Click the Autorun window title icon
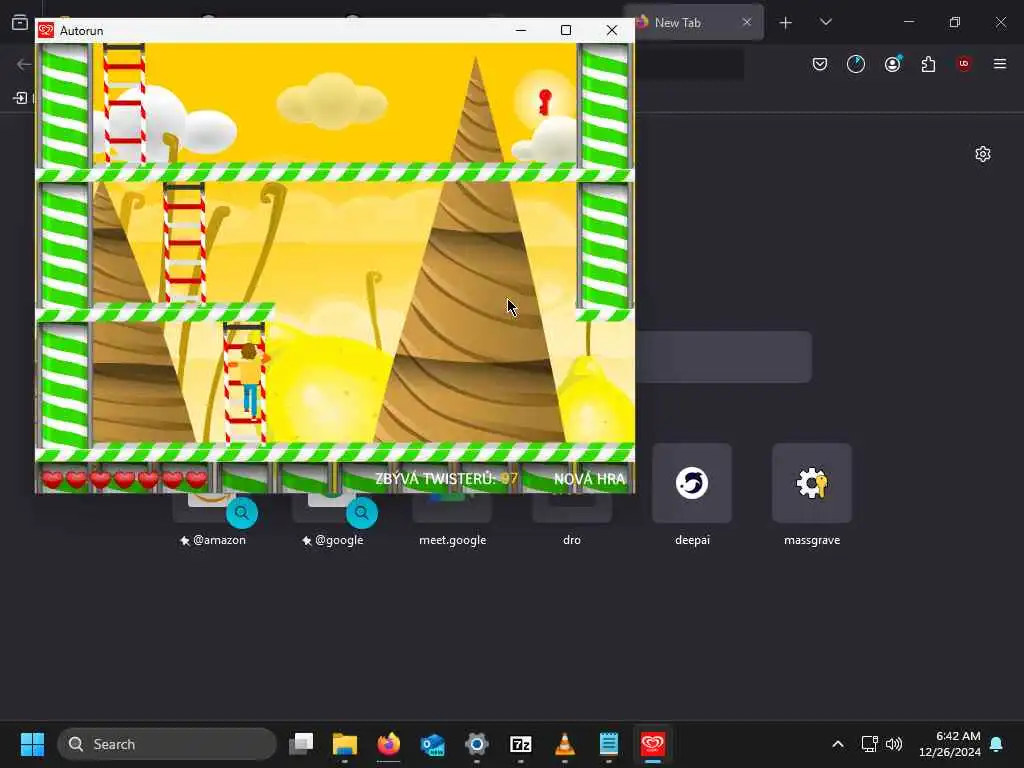This screenshot has width=1024, height=768. (x=46, y=30)
